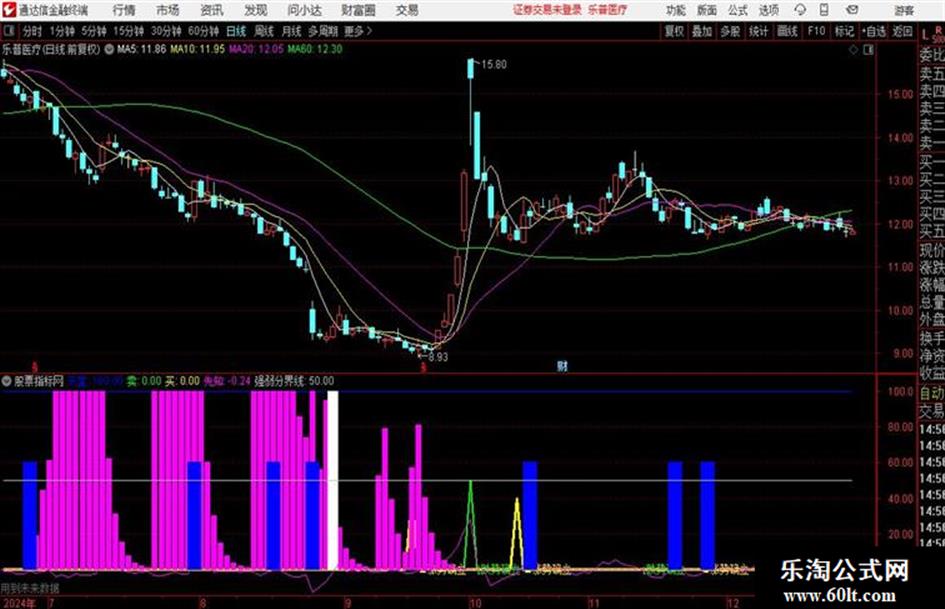Select the 月线 monthly period
945x609 pixels.
(x=292, y=31)
